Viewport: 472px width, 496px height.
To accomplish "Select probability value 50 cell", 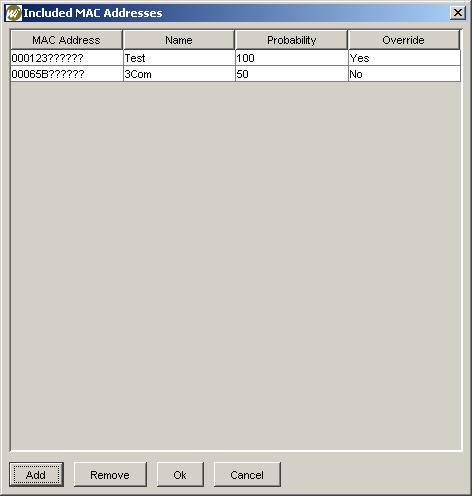I will pyautogui.click(x=292, y=74).
